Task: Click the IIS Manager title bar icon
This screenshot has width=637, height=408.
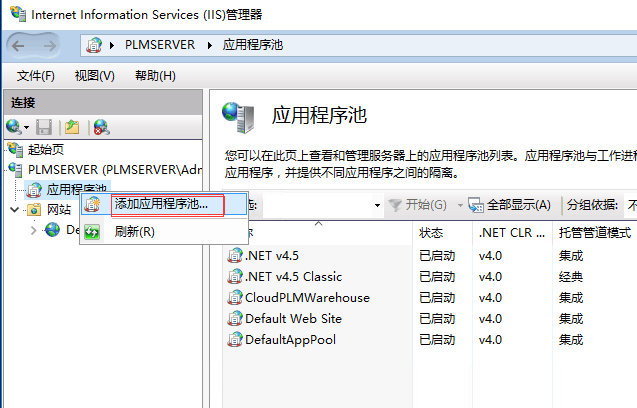Action: (18, 13)
